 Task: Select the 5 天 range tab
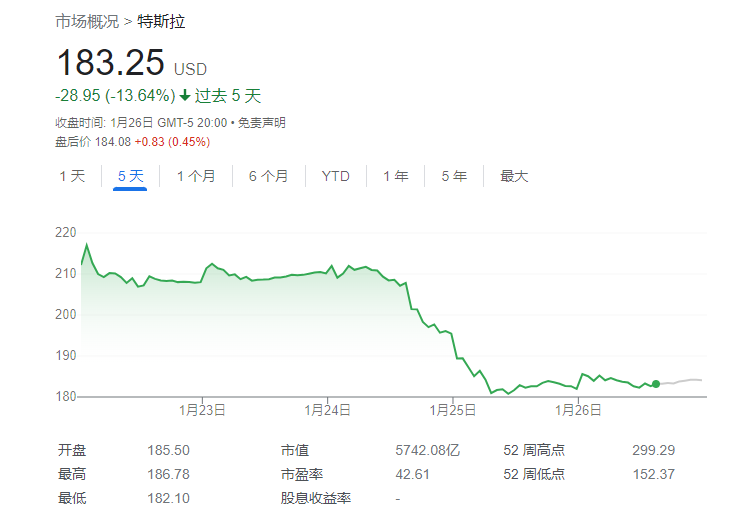130,176
